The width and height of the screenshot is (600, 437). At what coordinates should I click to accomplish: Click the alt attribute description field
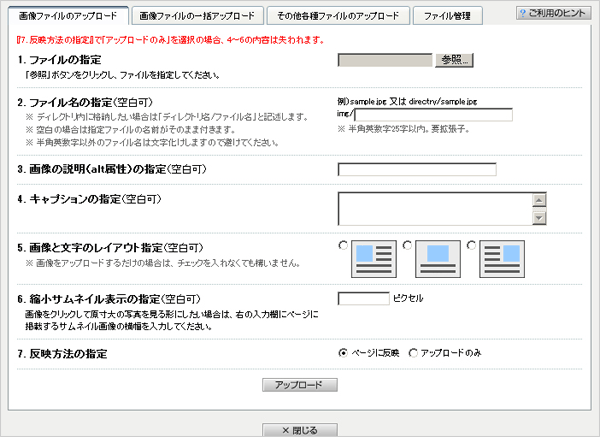[417, 170]
